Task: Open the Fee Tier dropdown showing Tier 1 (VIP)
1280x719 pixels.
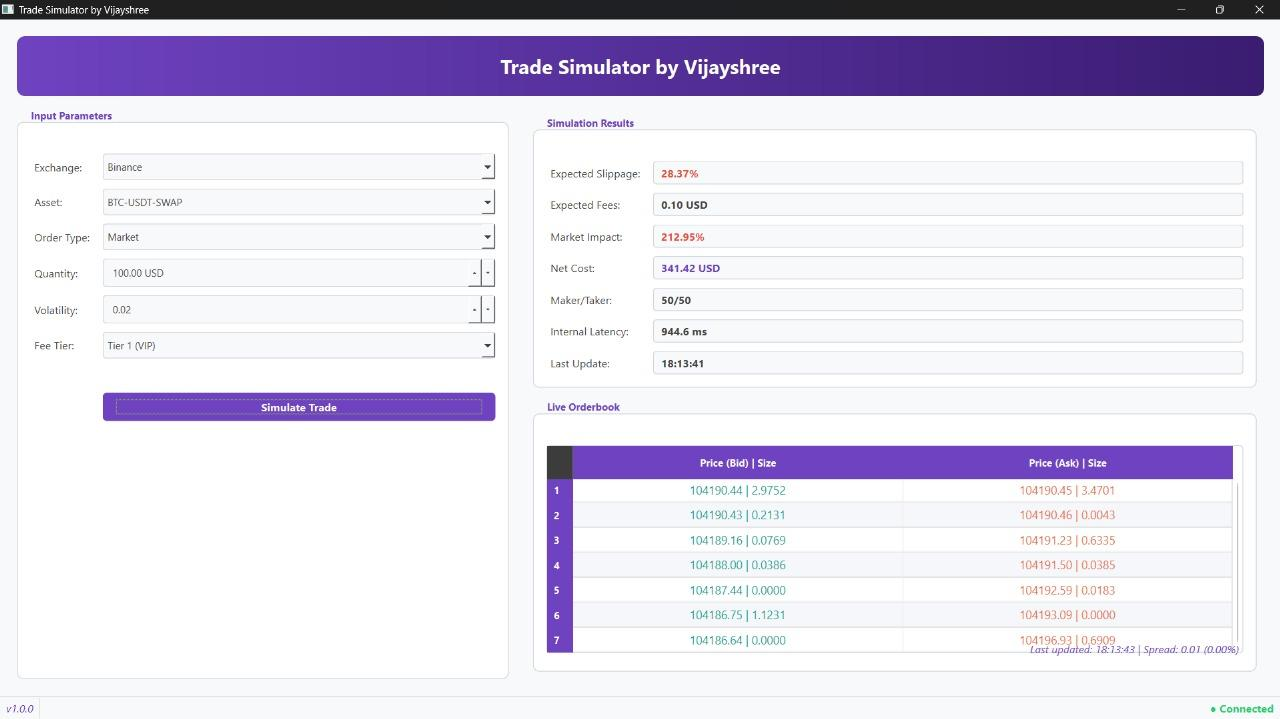Action: point(299,345)
